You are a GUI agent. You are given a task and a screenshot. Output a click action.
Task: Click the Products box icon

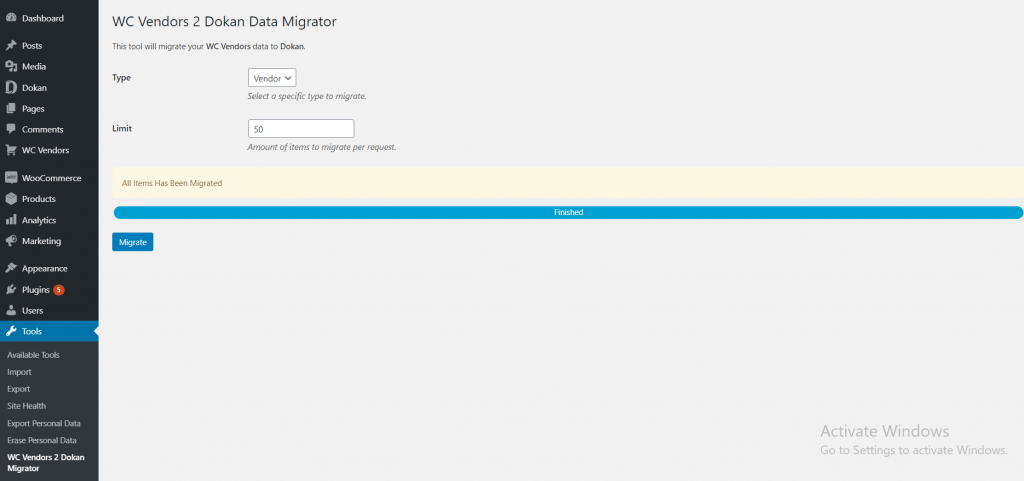pos(10,199)
